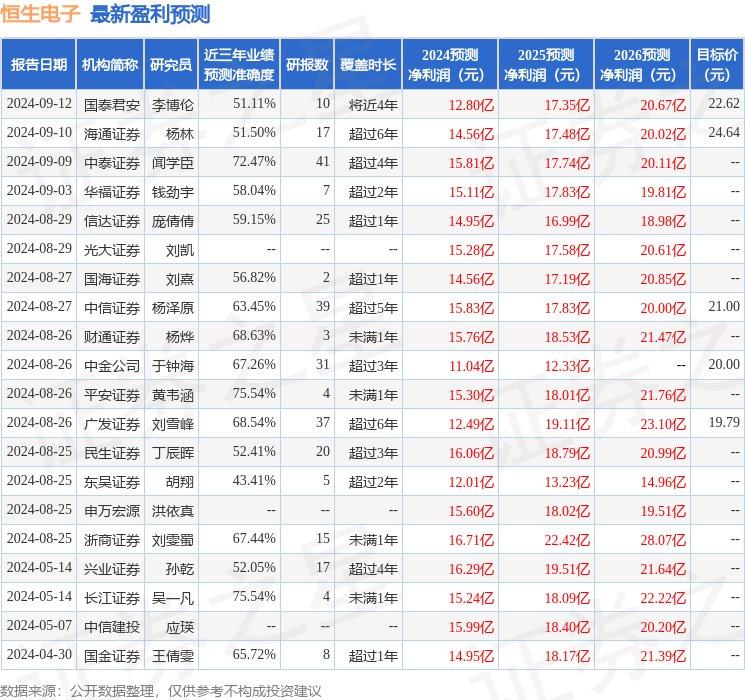Click the 22.42亿 2025 forecast value
Screen dimensions: 745x700
567,540
